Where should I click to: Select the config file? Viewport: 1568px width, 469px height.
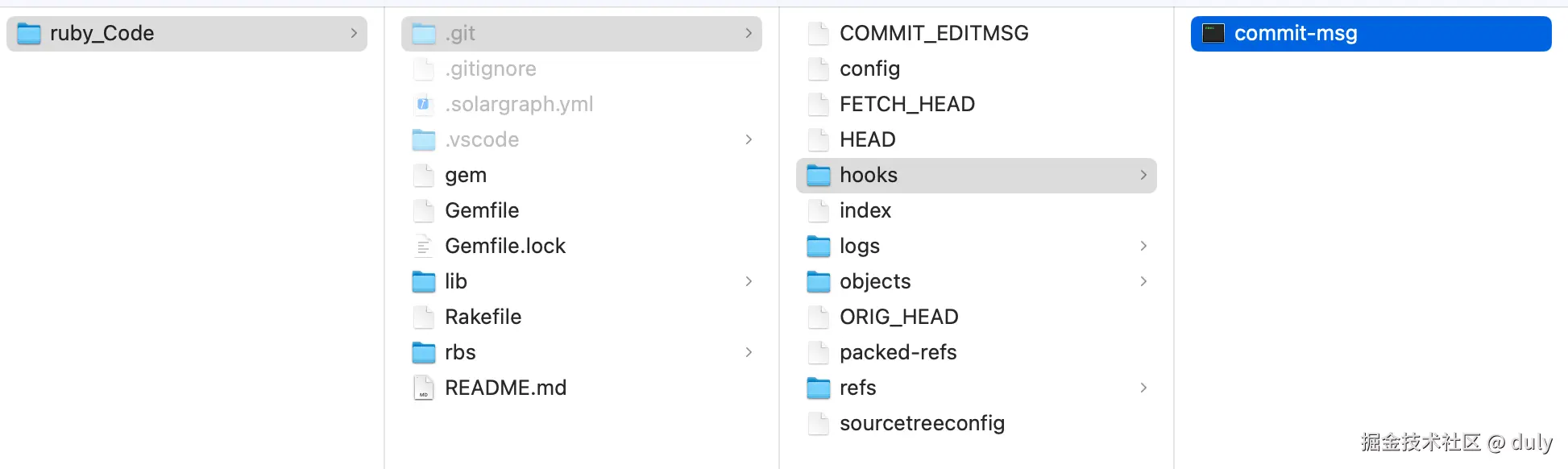coord(869,68)
